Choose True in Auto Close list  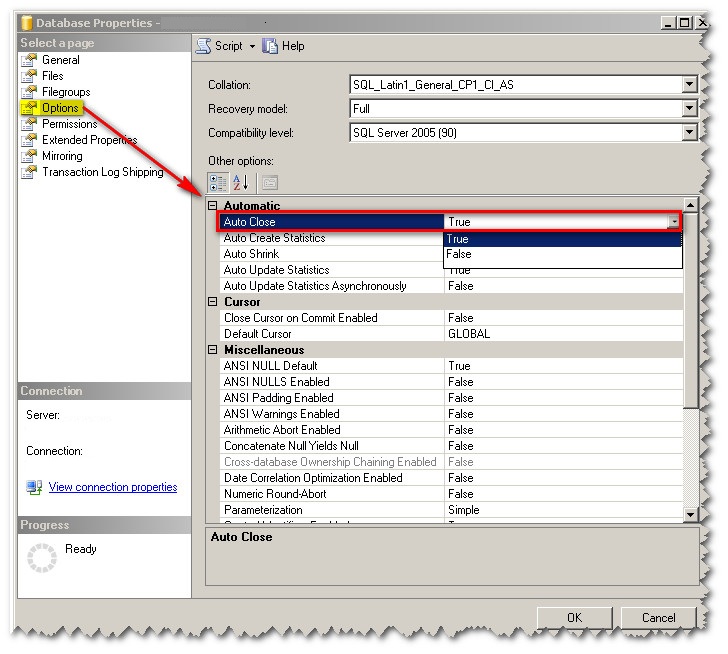pos(563,239)
